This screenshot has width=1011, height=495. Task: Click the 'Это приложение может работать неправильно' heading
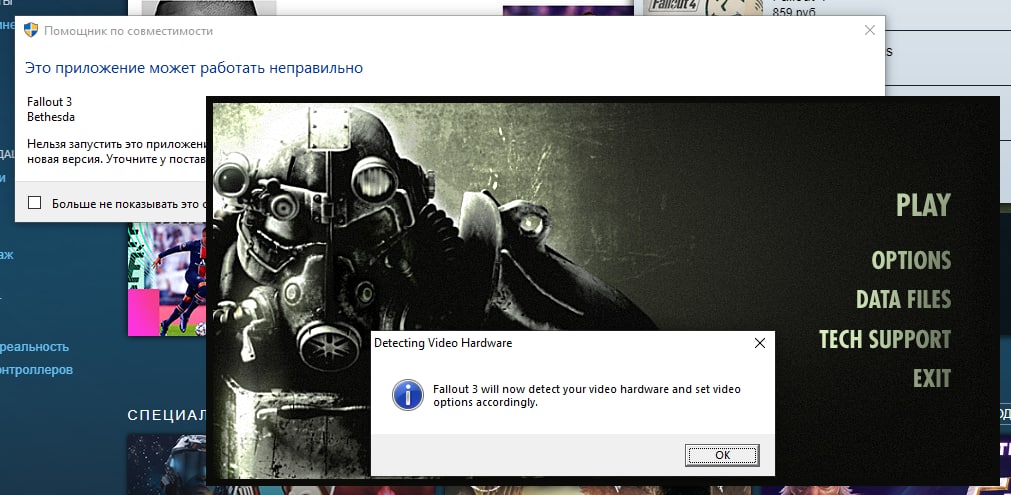pos(194,68)
